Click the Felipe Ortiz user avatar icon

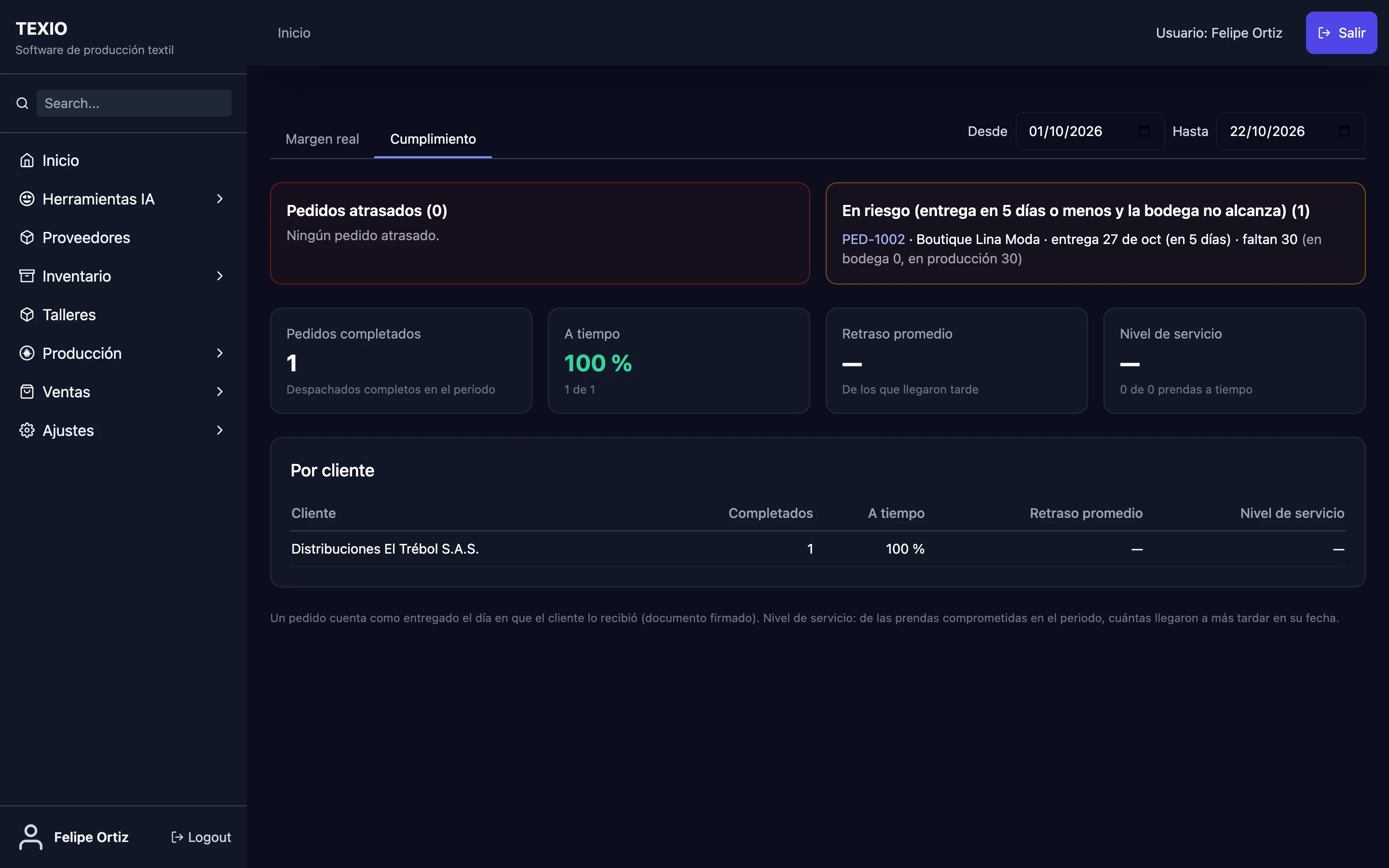click(31, 837)
